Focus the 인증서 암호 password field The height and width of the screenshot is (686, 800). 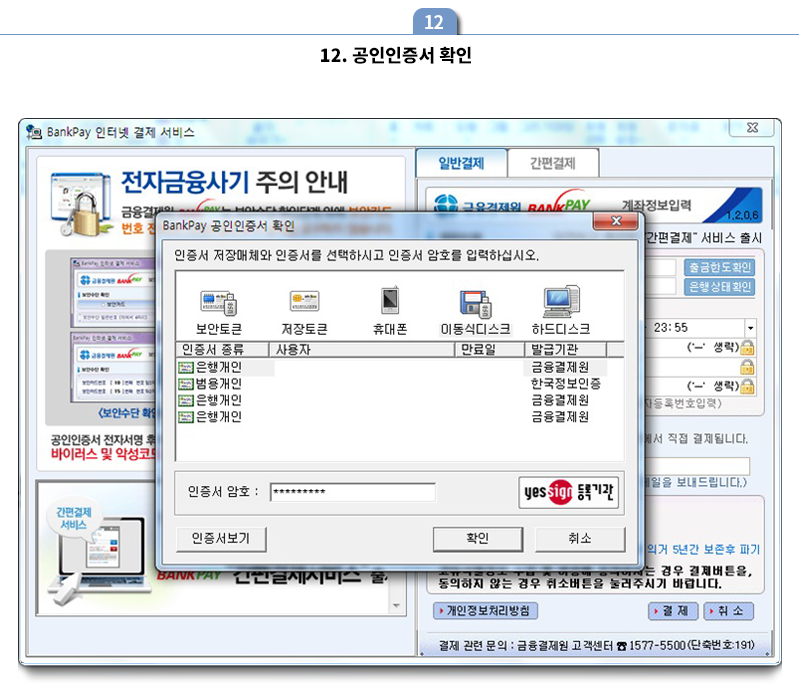tap(353, 492)
